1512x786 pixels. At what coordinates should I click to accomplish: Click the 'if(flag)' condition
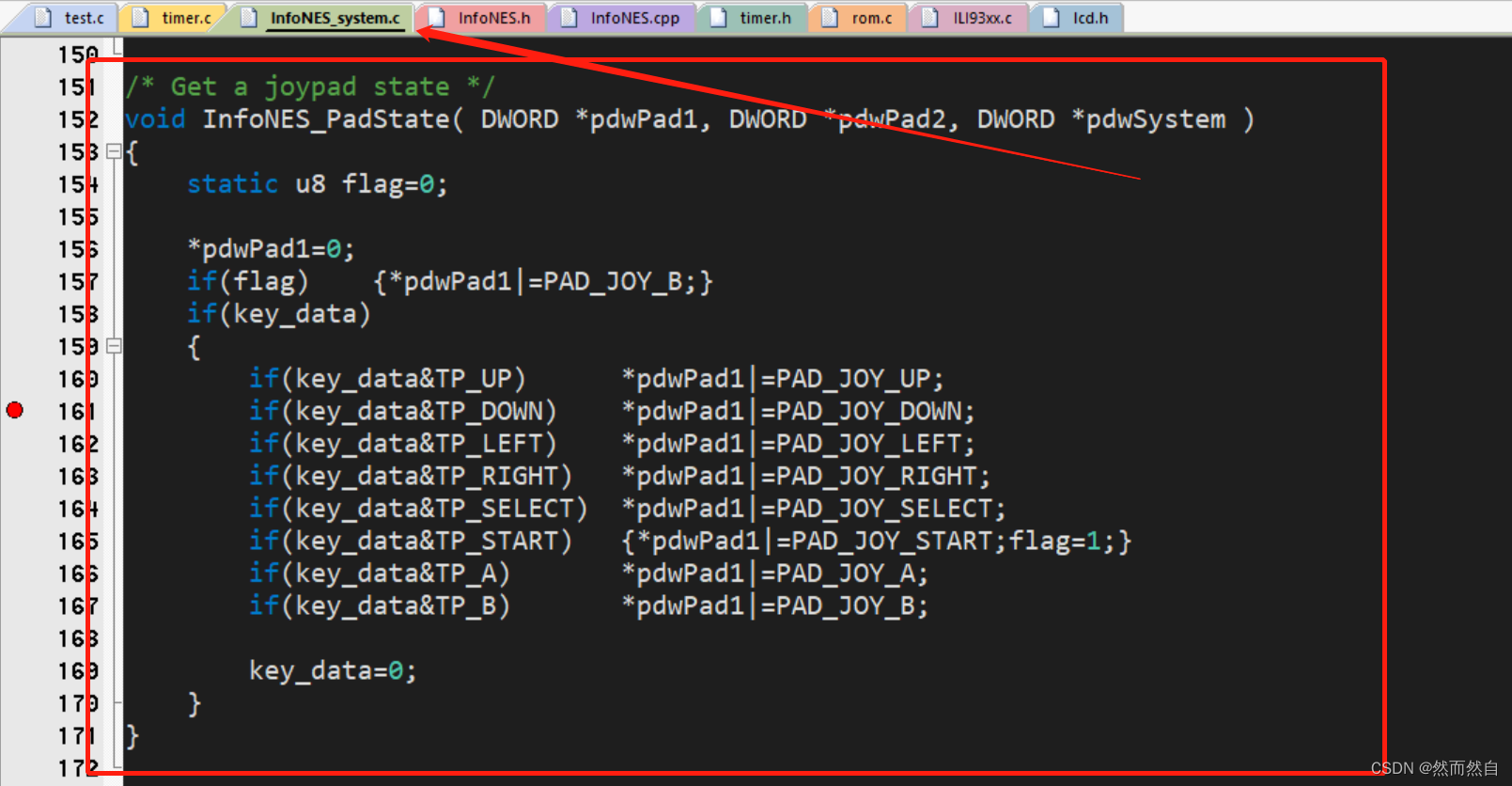(x=248, y=281)
